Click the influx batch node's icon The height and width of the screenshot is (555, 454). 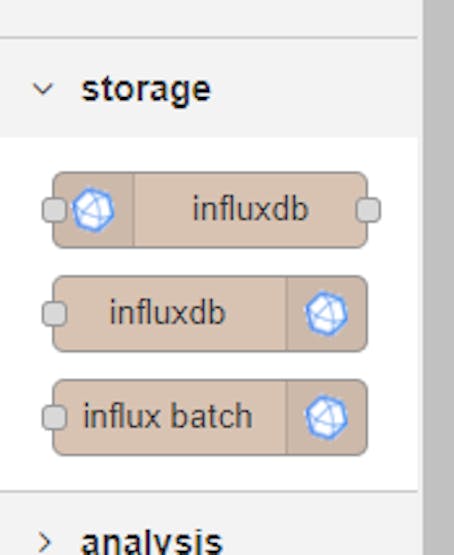[326, 417]
